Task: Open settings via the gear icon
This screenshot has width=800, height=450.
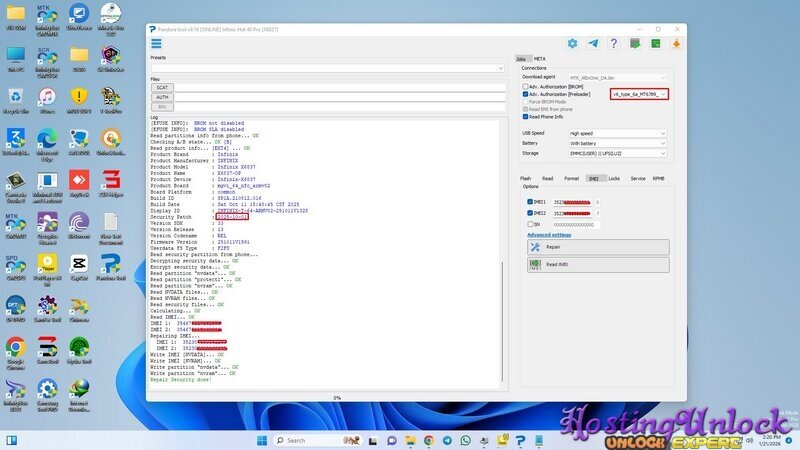Action: point(572,43)
